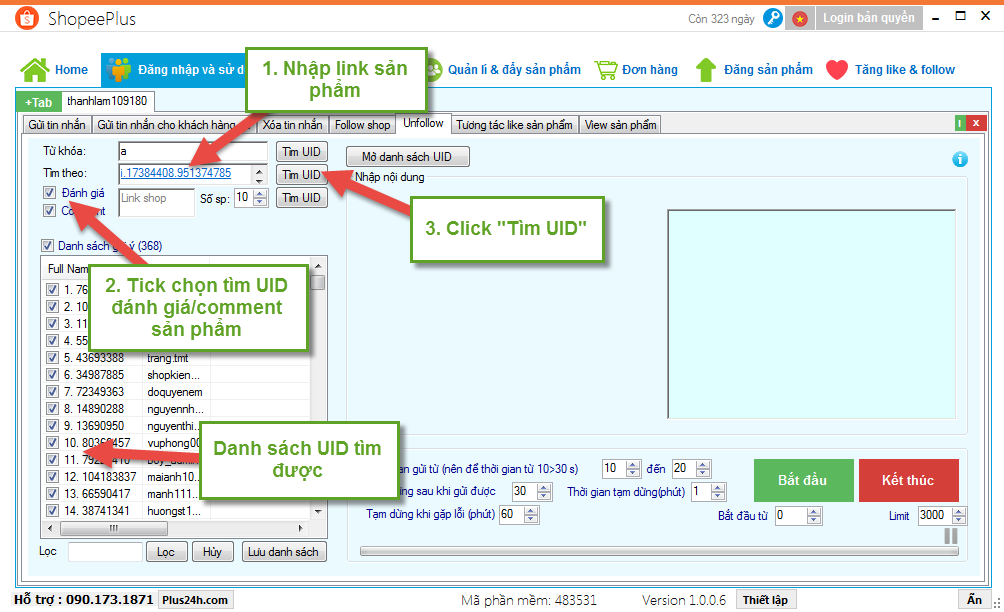Image resolution: width=1004 pixels, height=612 pixels.
Task: Open the View sản phẩm tab
Action: 620,125
